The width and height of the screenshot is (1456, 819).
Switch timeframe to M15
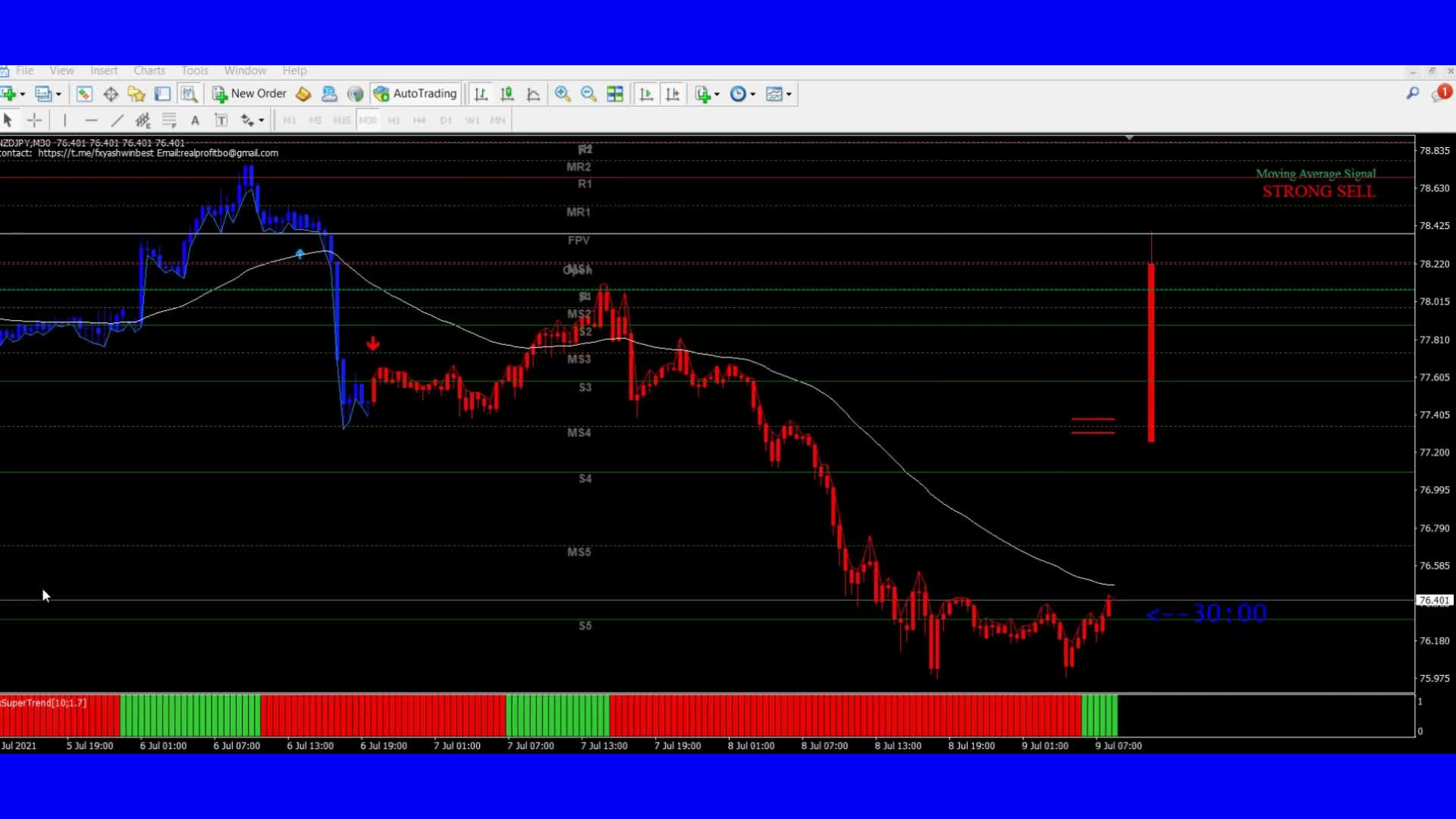coord(342,120)
